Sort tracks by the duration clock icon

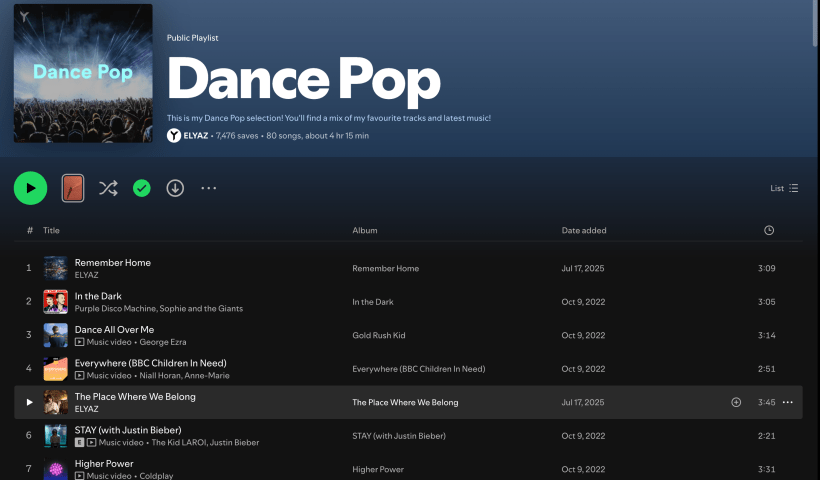[x=768, y=230]
